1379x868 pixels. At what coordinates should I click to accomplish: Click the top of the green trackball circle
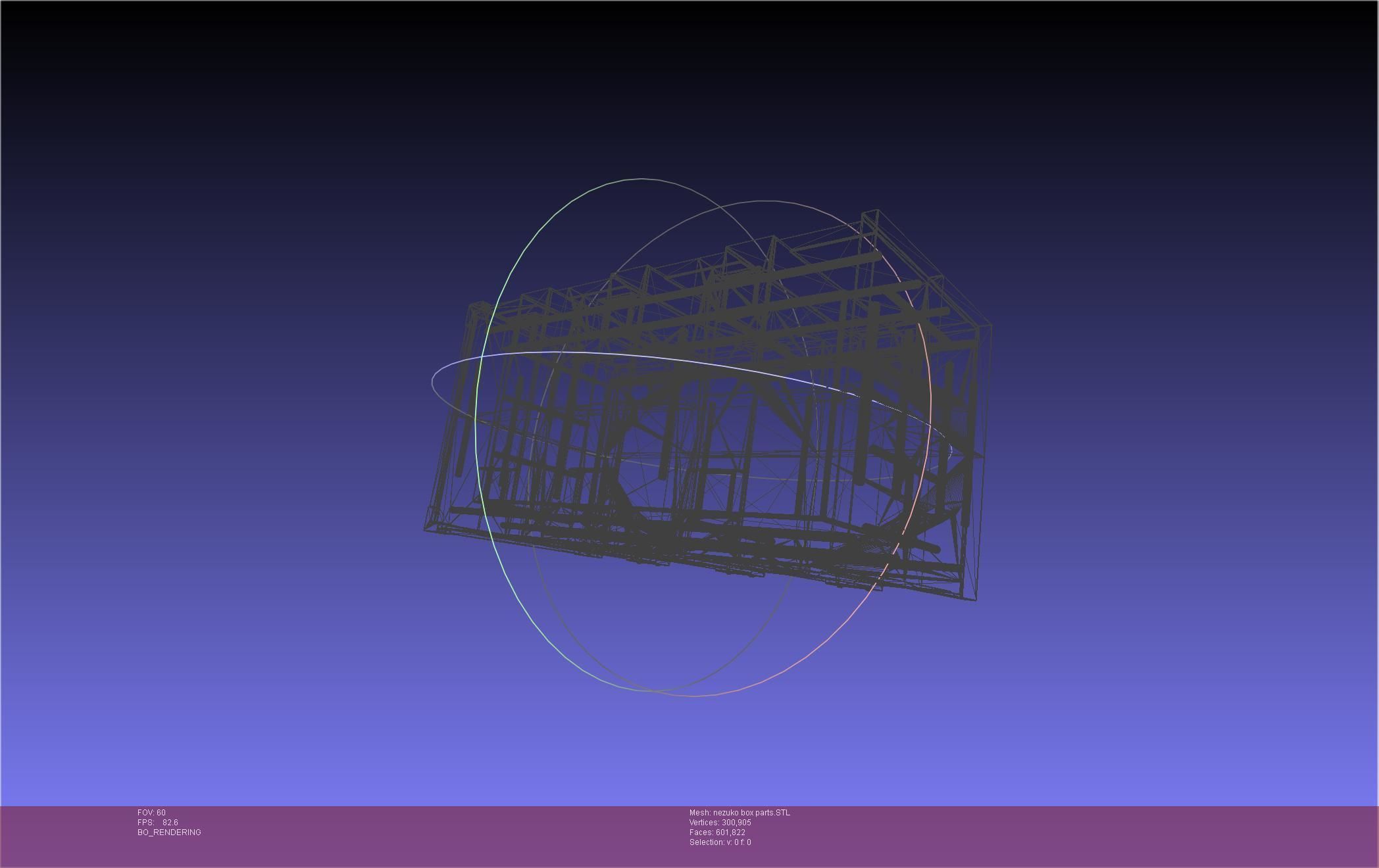pyautogui.click(x=641, y=179)
